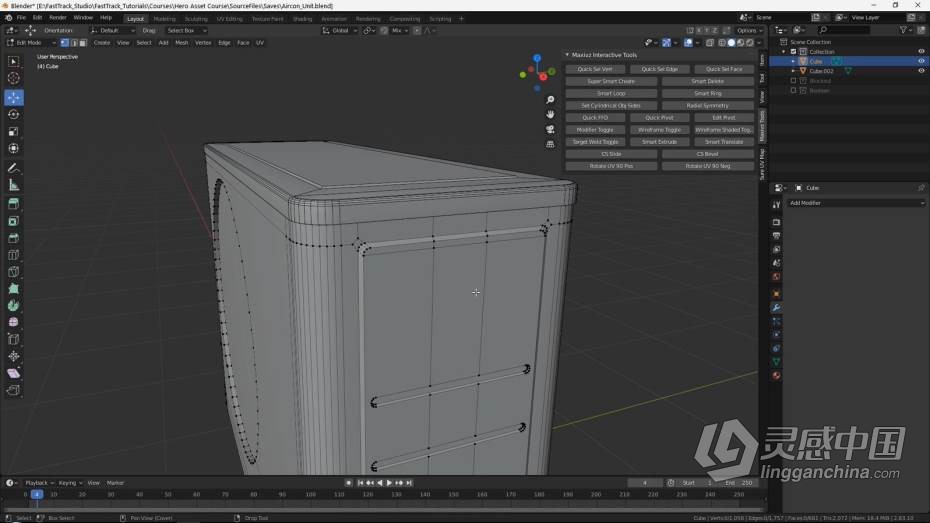Screen dimensions: 930x523
Task: Select the Loop Cut tool
Action: (14, 255)
